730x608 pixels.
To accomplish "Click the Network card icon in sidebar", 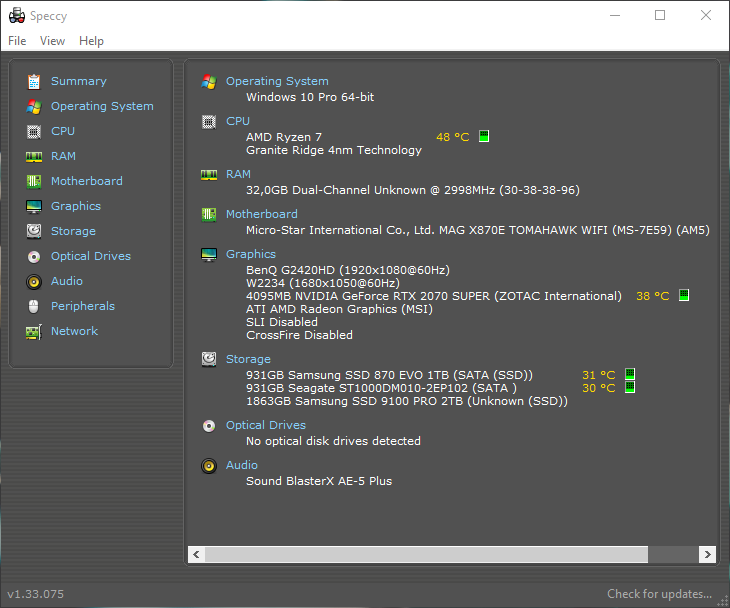I will click(34, 332).
